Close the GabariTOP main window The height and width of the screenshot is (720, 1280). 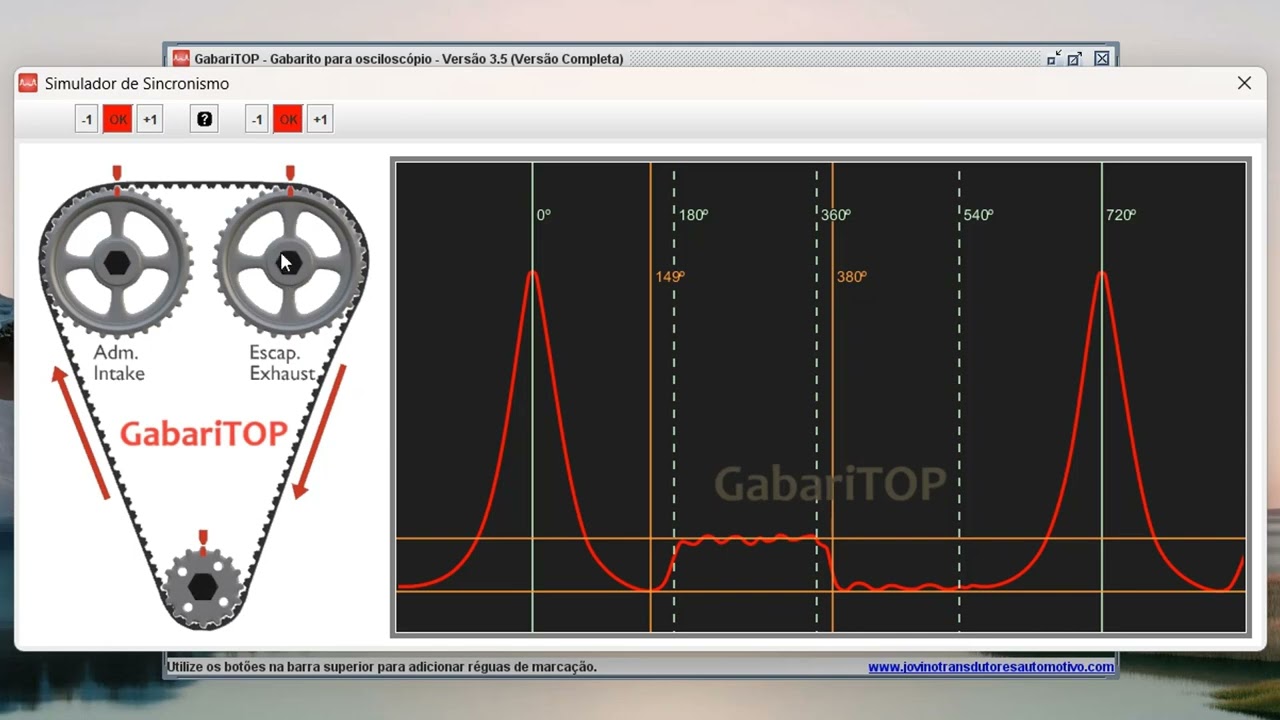[x=1101, y=58]
